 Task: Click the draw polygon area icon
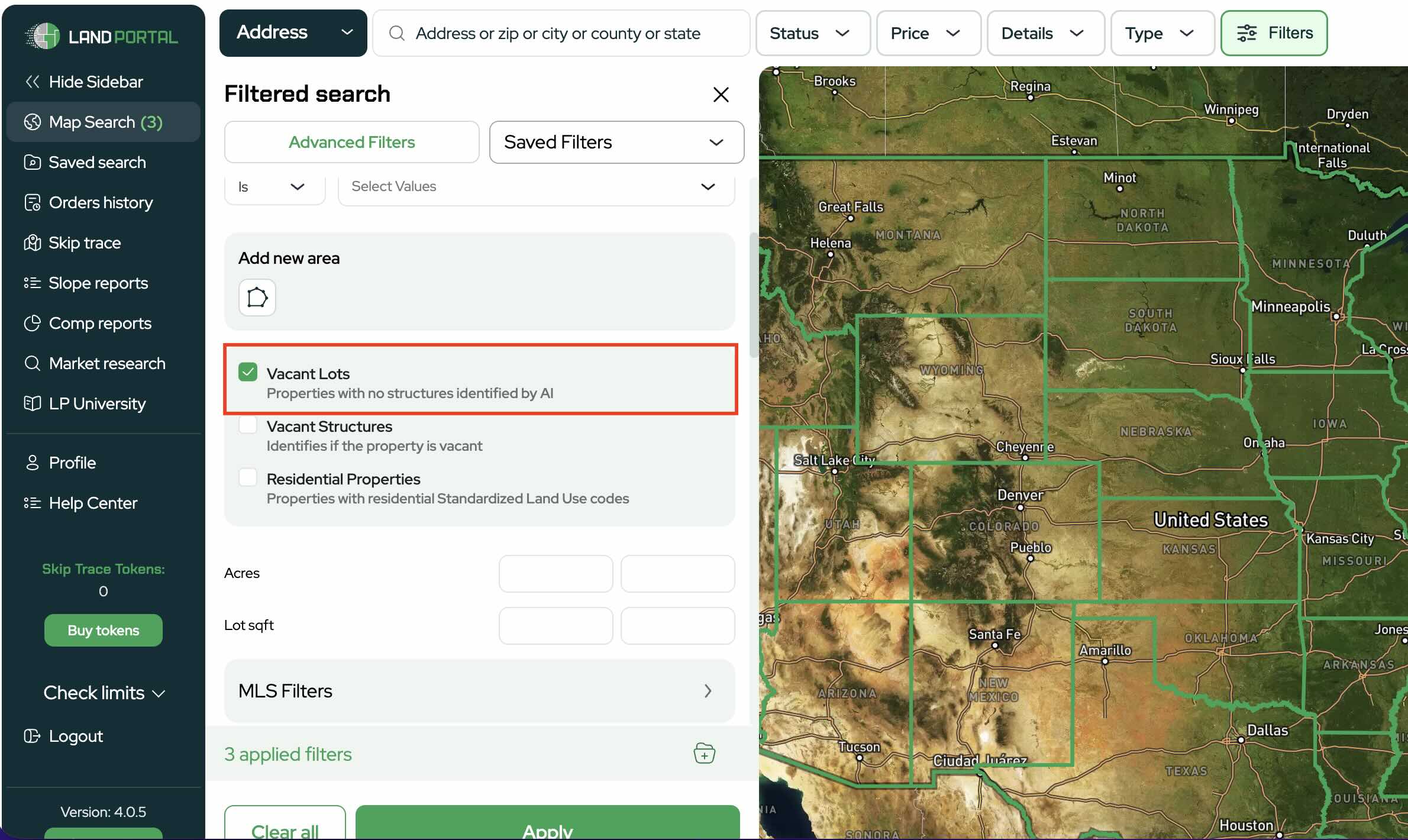point(257,298)
